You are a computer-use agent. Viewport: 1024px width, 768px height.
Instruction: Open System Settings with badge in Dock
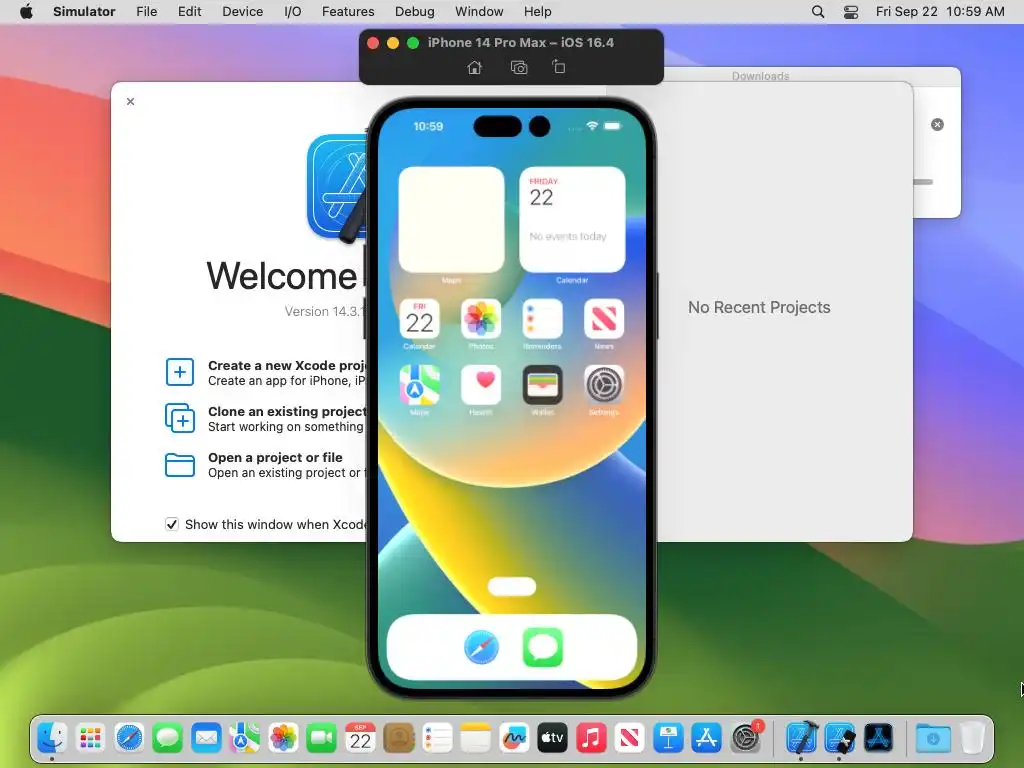tap(746, 738)
